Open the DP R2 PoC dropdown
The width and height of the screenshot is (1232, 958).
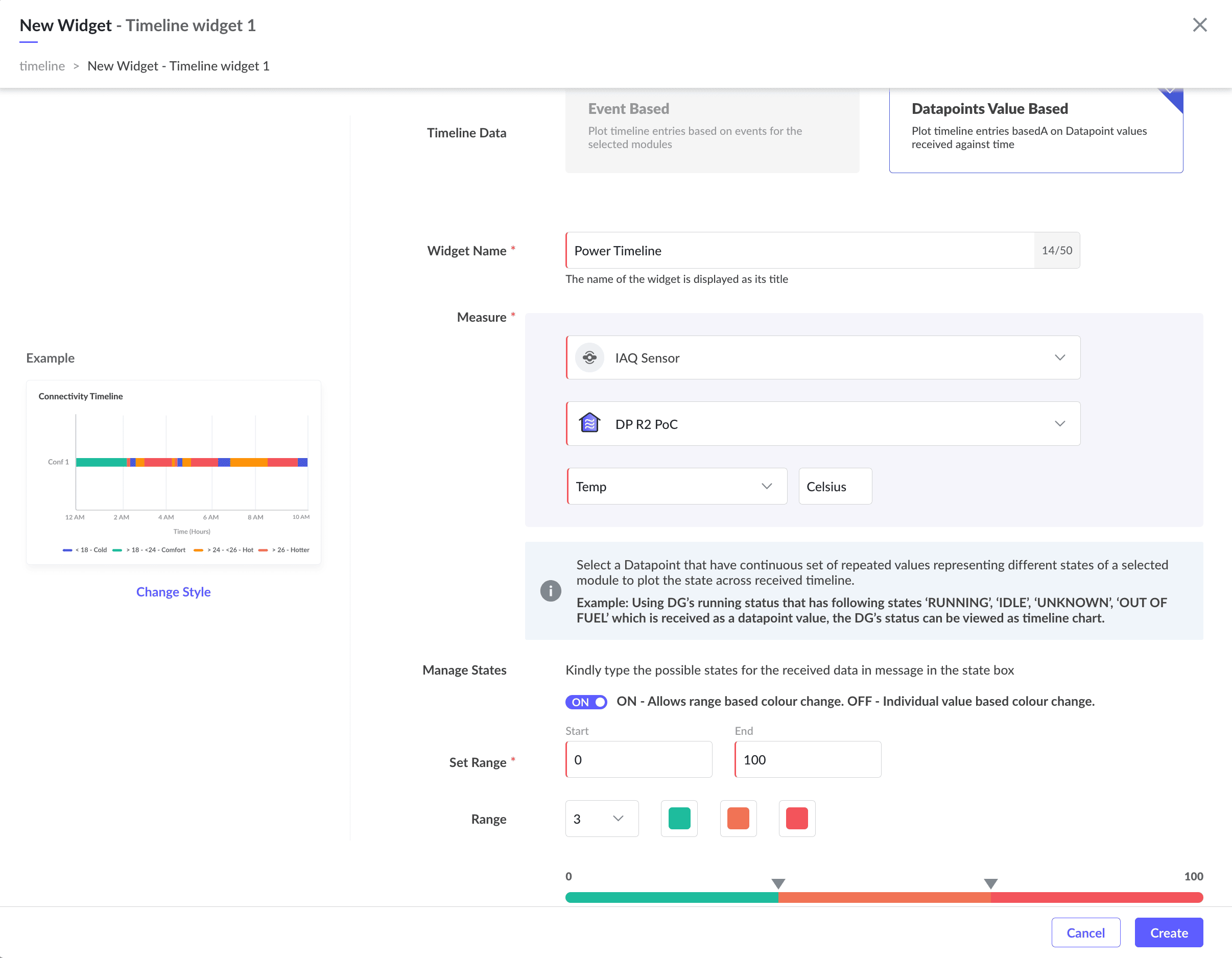point(1059,423)
